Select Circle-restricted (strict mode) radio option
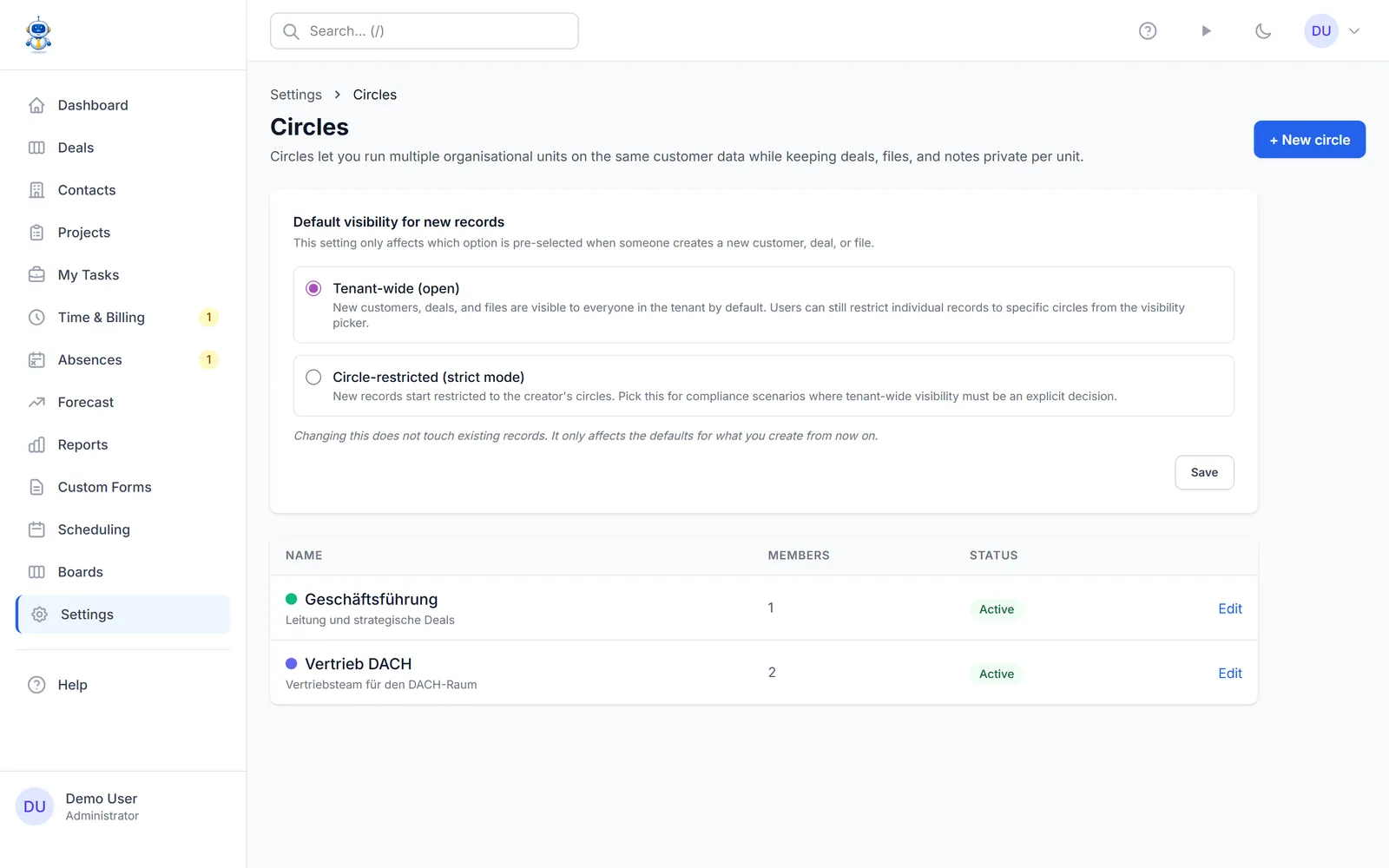Viewport: 1389px width, 868px height. point(313,377)
